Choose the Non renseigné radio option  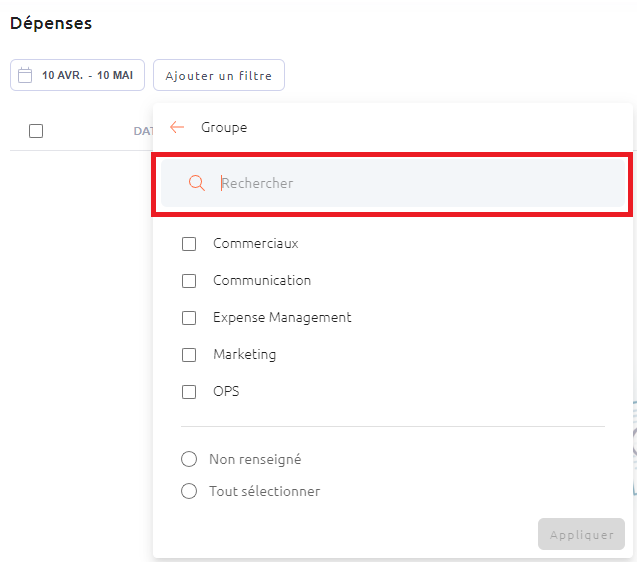pyautogui.click(x=189, y=459)
